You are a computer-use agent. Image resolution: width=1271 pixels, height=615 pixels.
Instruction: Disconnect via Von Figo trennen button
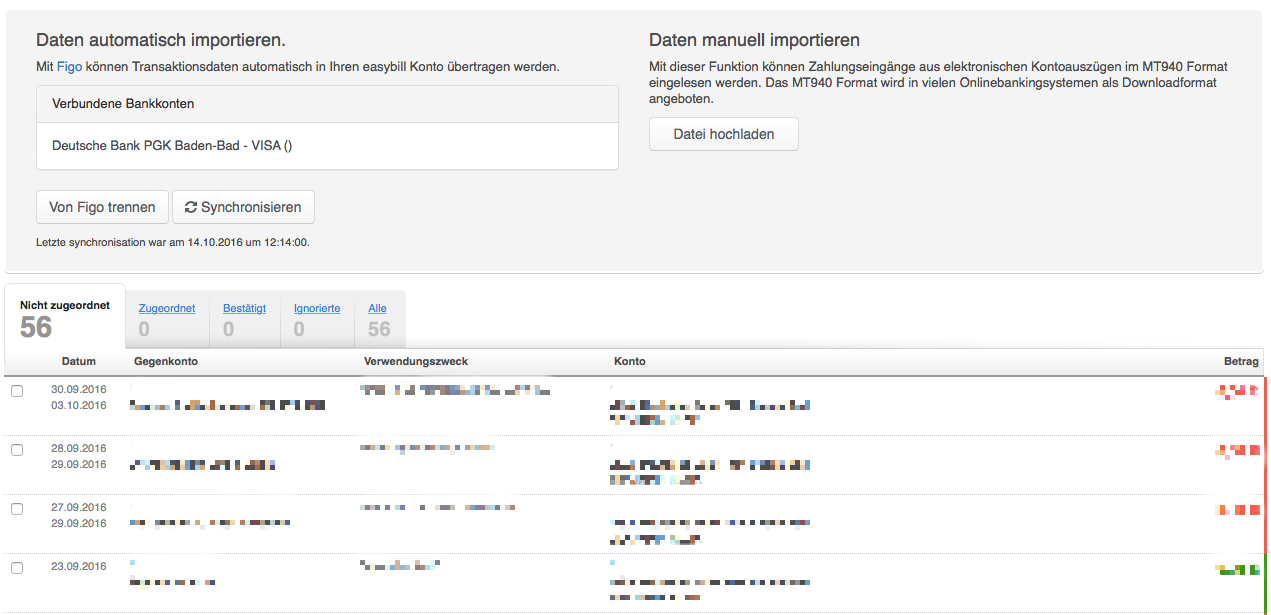102,207
